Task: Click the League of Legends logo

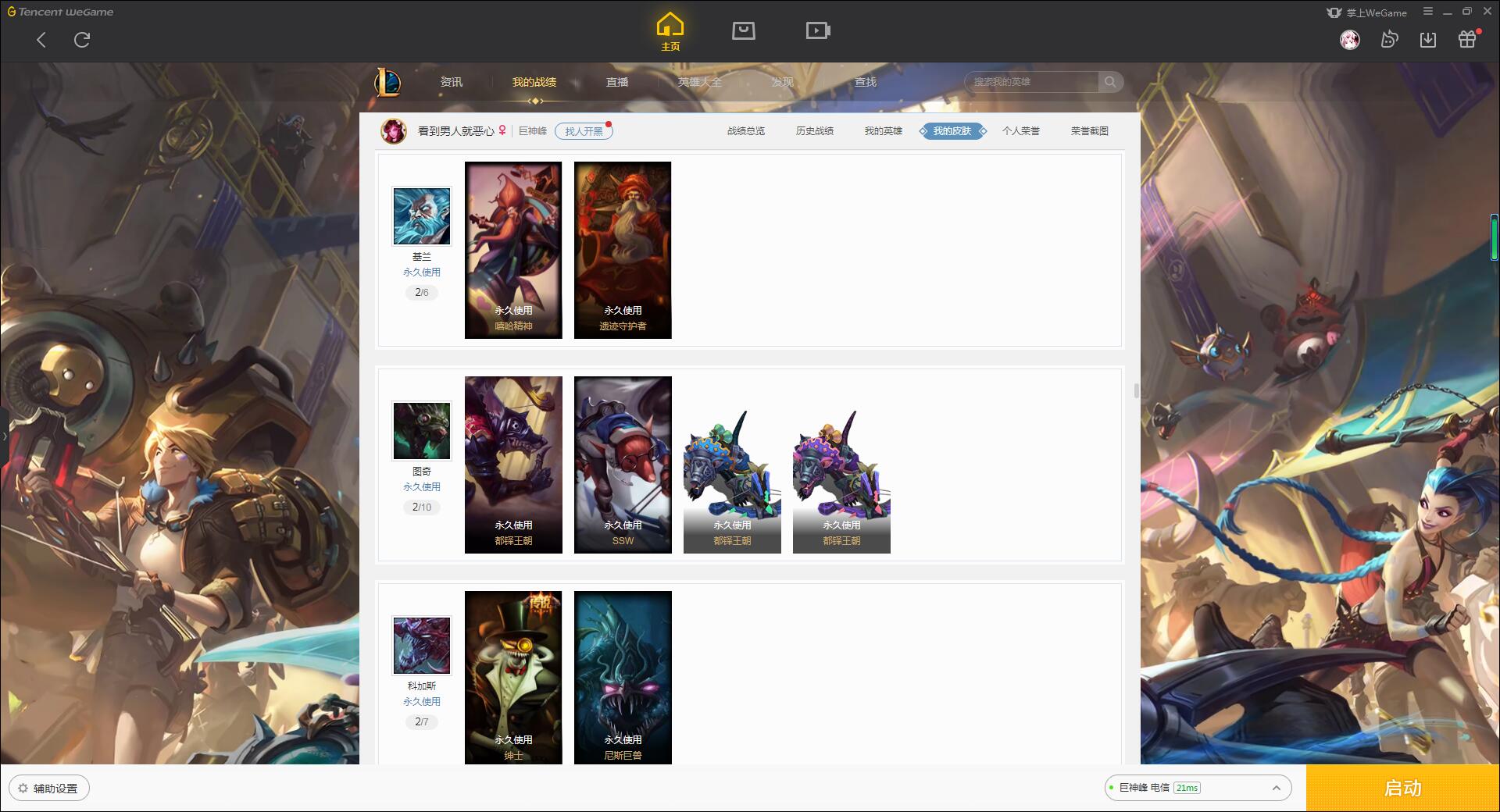Action: (387, 82)
